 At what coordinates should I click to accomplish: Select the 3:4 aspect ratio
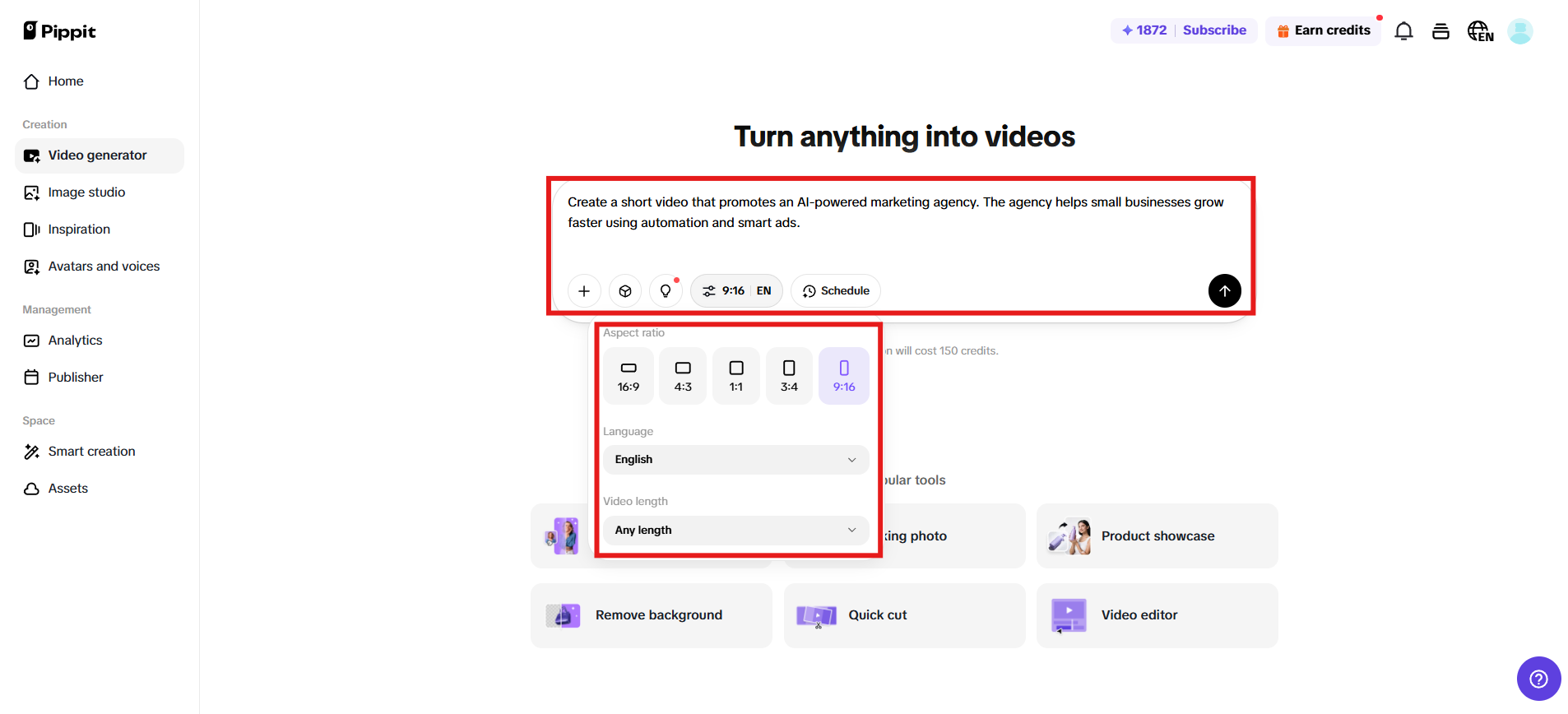click(x=789, y=376)
